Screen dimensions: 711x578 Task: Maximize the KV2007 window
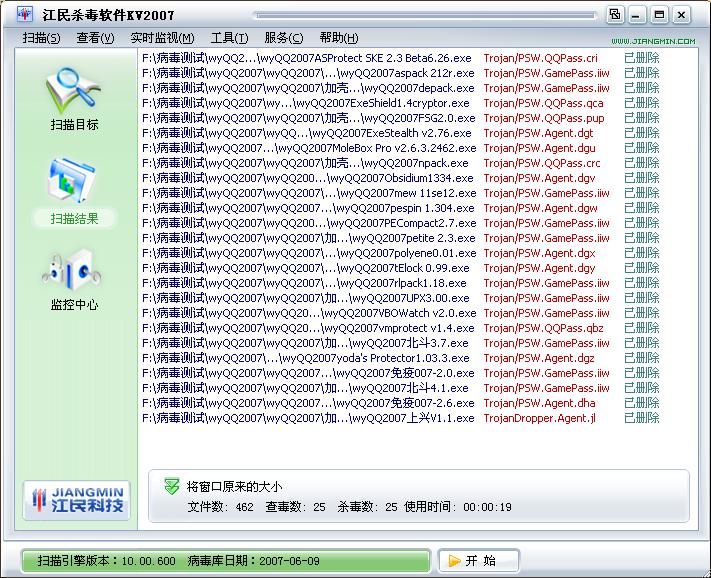[659, 15]
